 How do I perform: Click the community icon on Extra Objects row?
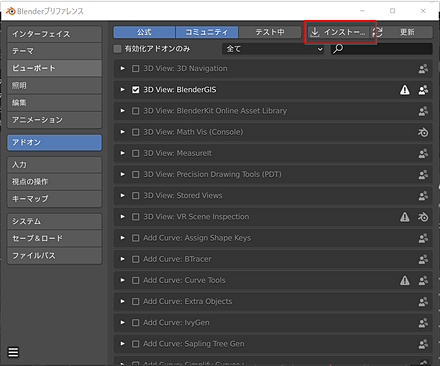pos(423,302)
